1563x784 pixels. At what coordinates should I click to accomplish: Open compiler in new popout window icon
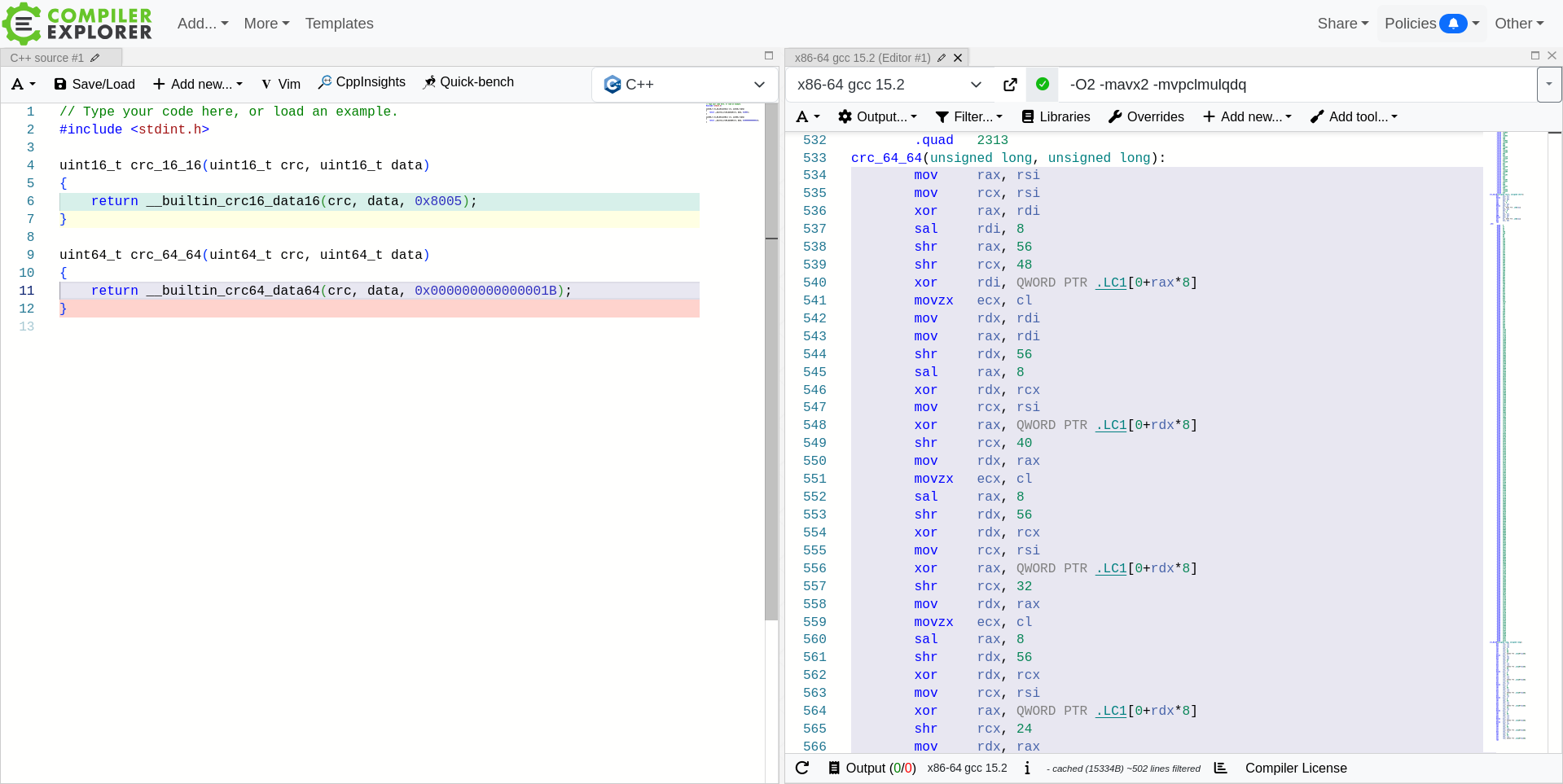tap(1010, 85)
